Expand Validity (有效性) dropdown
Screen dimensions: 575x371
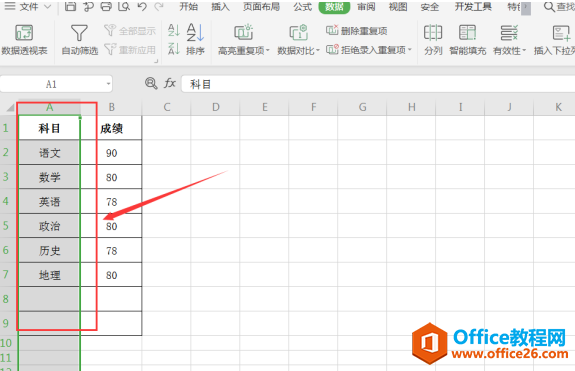coord(524,51)
